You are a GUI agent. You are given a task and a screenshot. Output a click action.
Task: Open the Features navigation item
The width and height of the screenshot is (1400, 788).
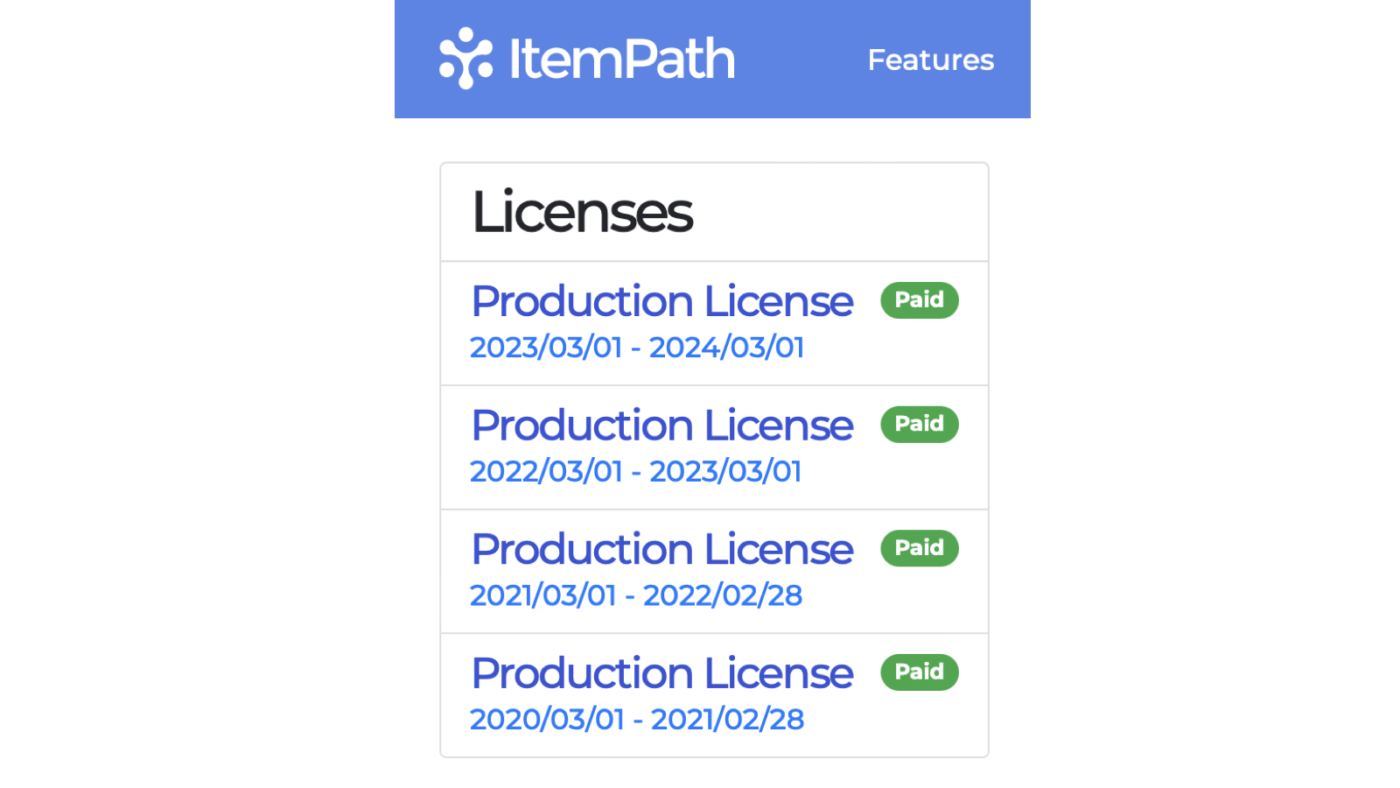(930, 60)
